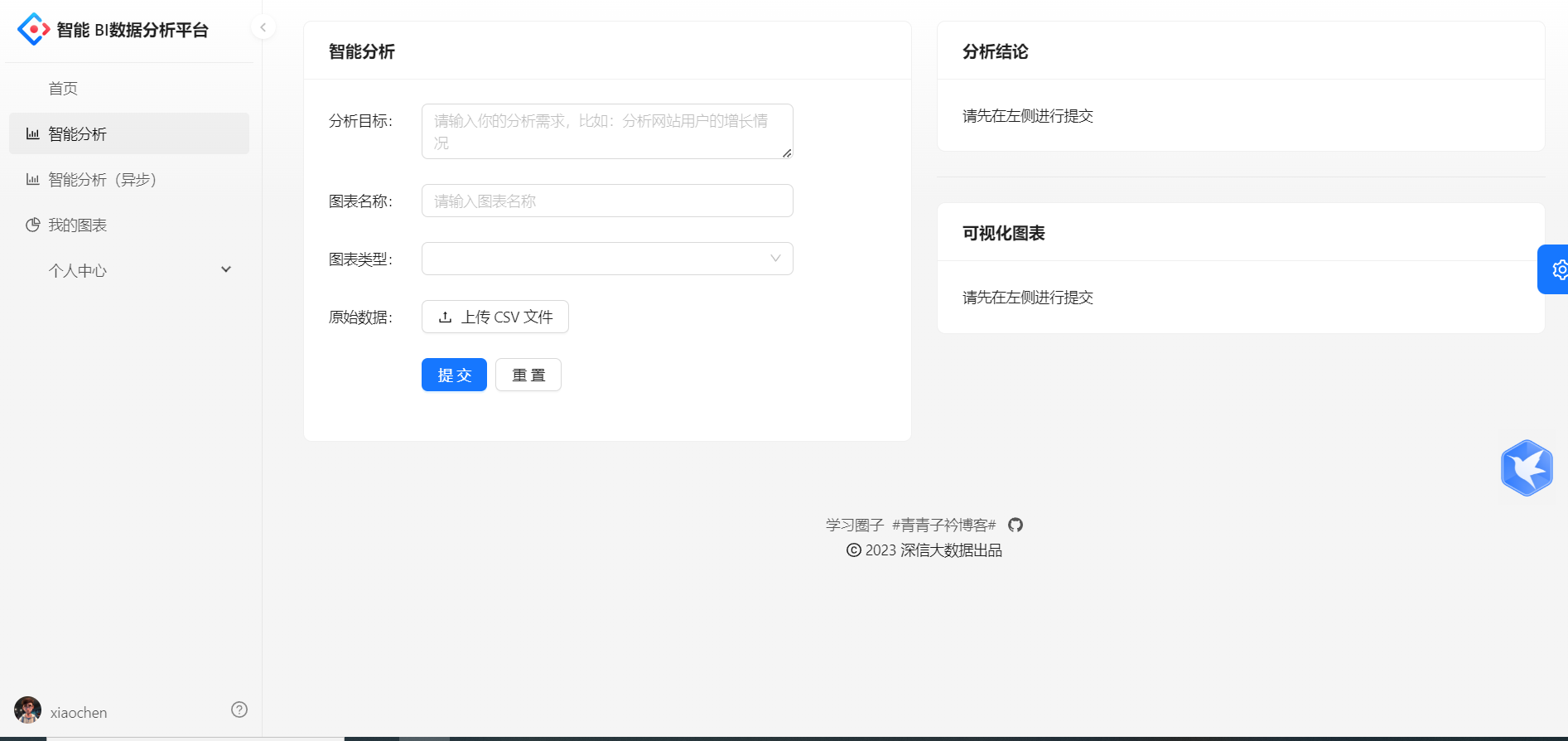Screen dimensions: 1568x741
Task: Click the blue bird assistant icon
Action: 1526,468
